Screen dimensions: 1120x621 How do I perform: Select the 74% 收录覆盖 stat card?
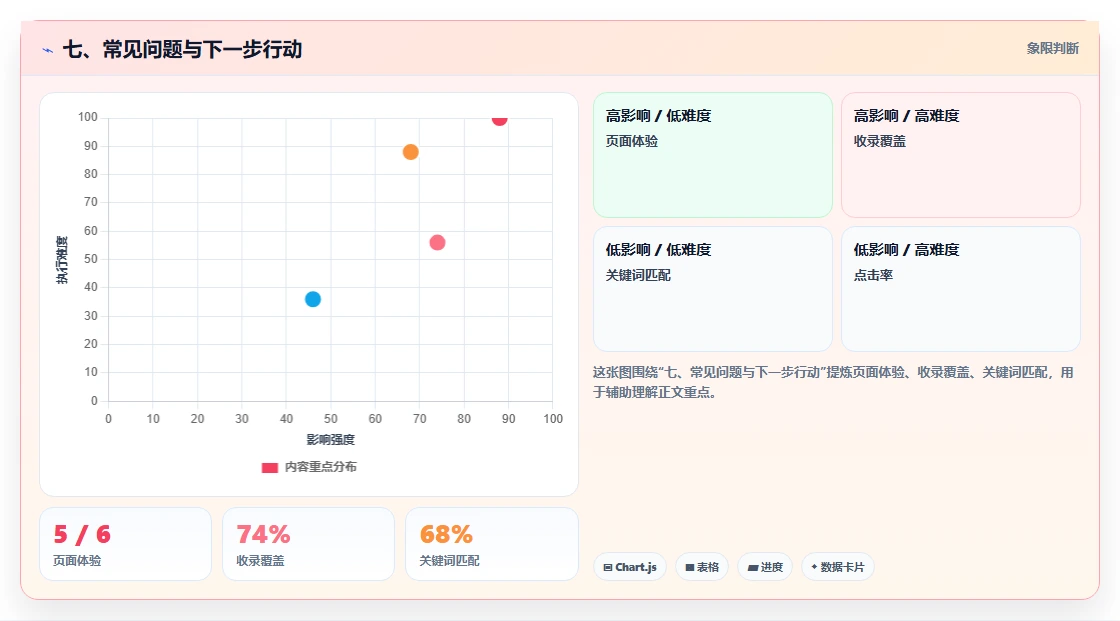309,544
